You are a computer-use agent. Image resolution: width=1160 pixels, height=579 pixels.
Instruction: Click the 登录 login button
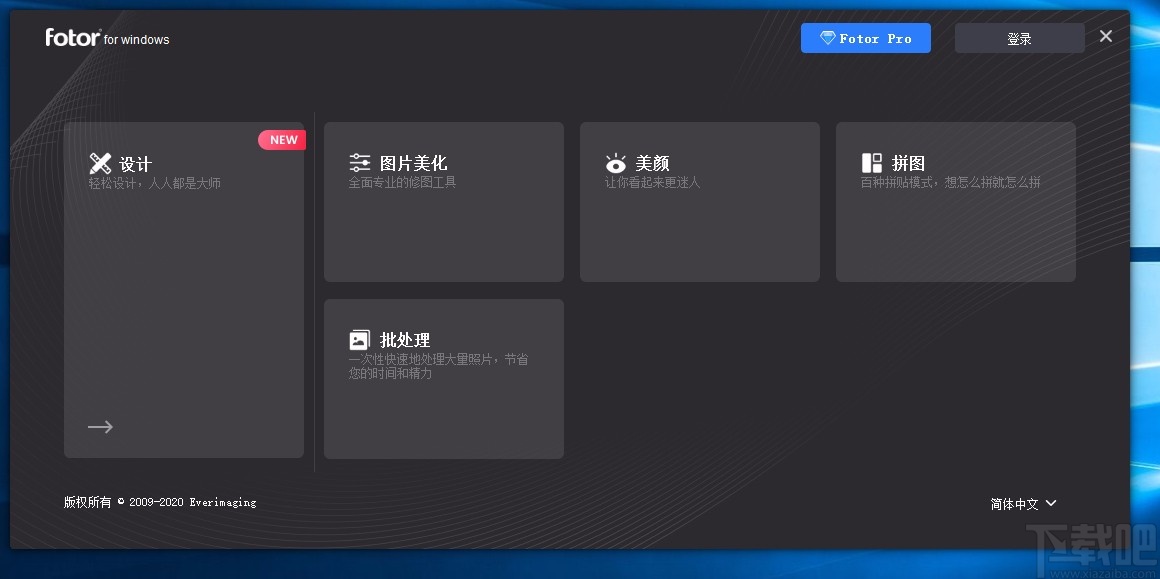pyautogui.click(x=1019, y=38)
